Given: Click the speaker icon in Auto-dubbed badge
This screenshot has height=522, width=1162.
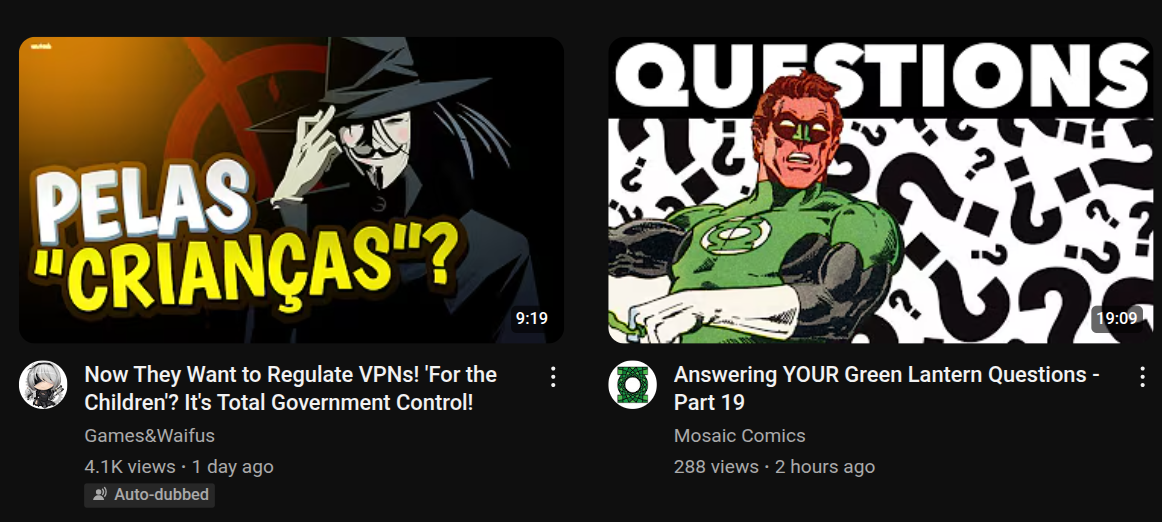Looking at the screenshot, I should point(100,495).
